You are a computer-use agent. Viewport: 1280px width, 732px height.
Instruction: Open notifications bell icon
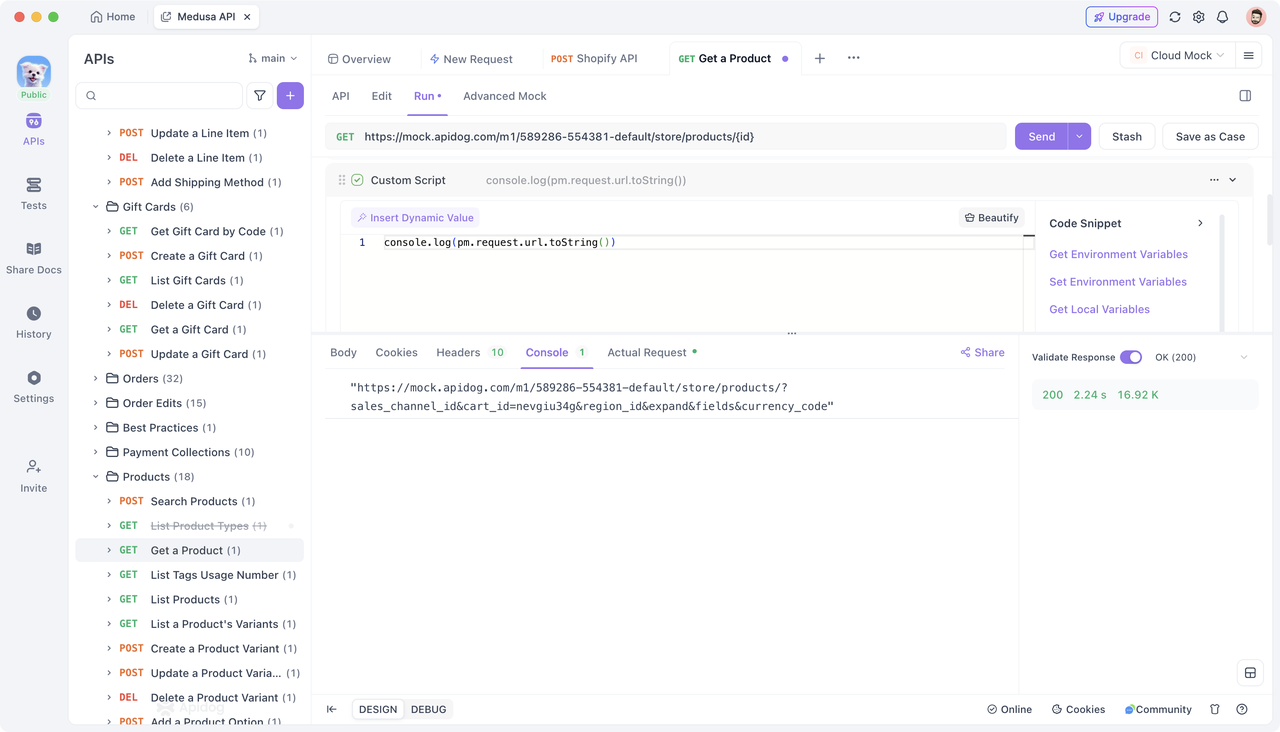coord(1222,17)
